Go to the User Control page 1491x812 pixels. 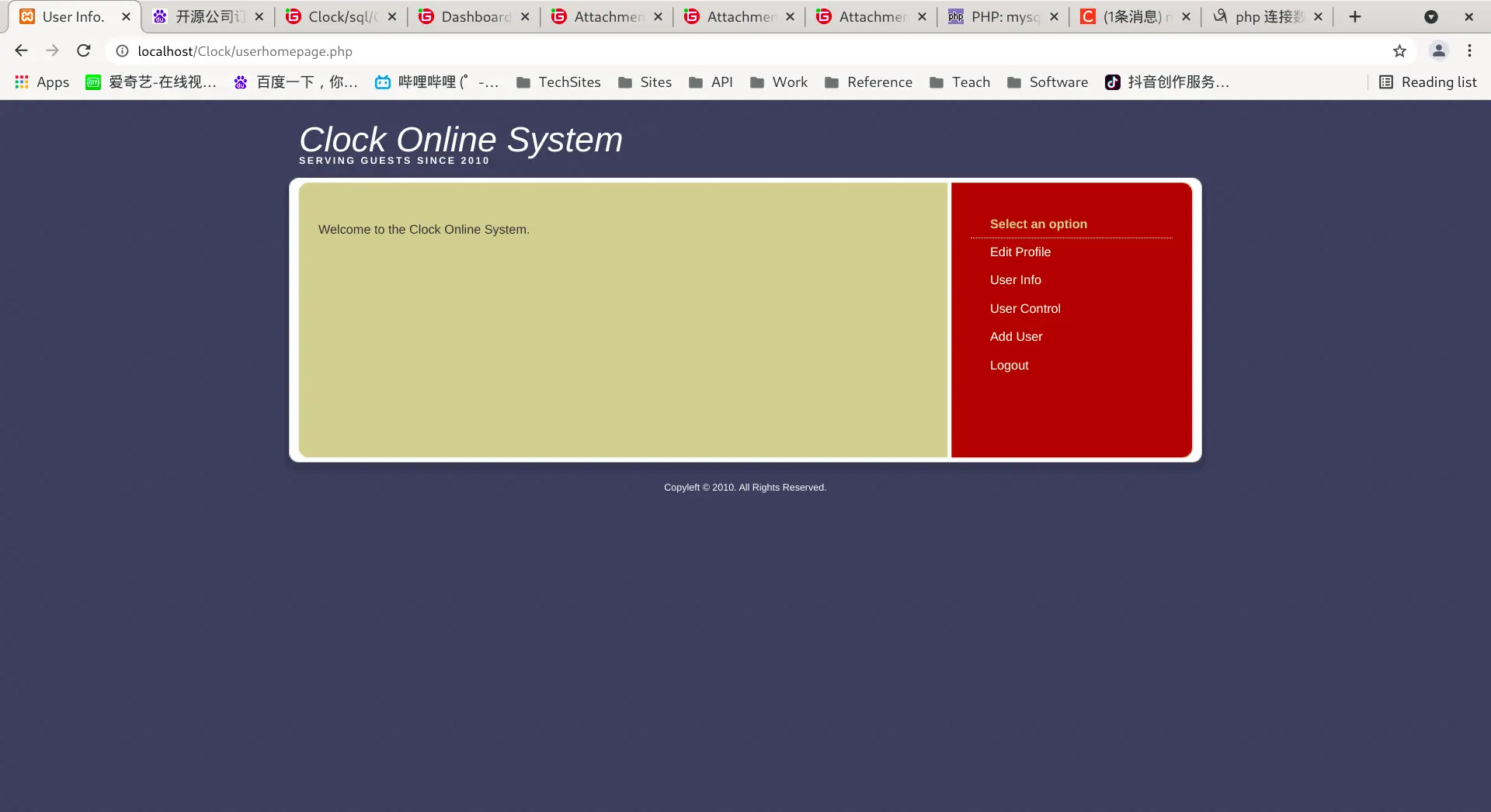click(1024, 309)
